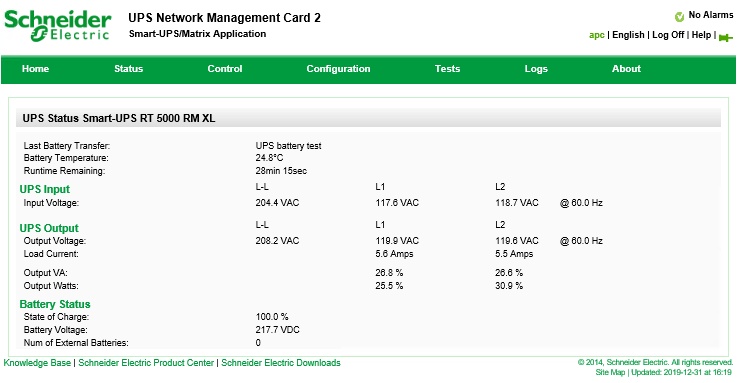Click the green No Alarms checkmark icon
The image size is (743, 383).
click(x=680, y=17)
